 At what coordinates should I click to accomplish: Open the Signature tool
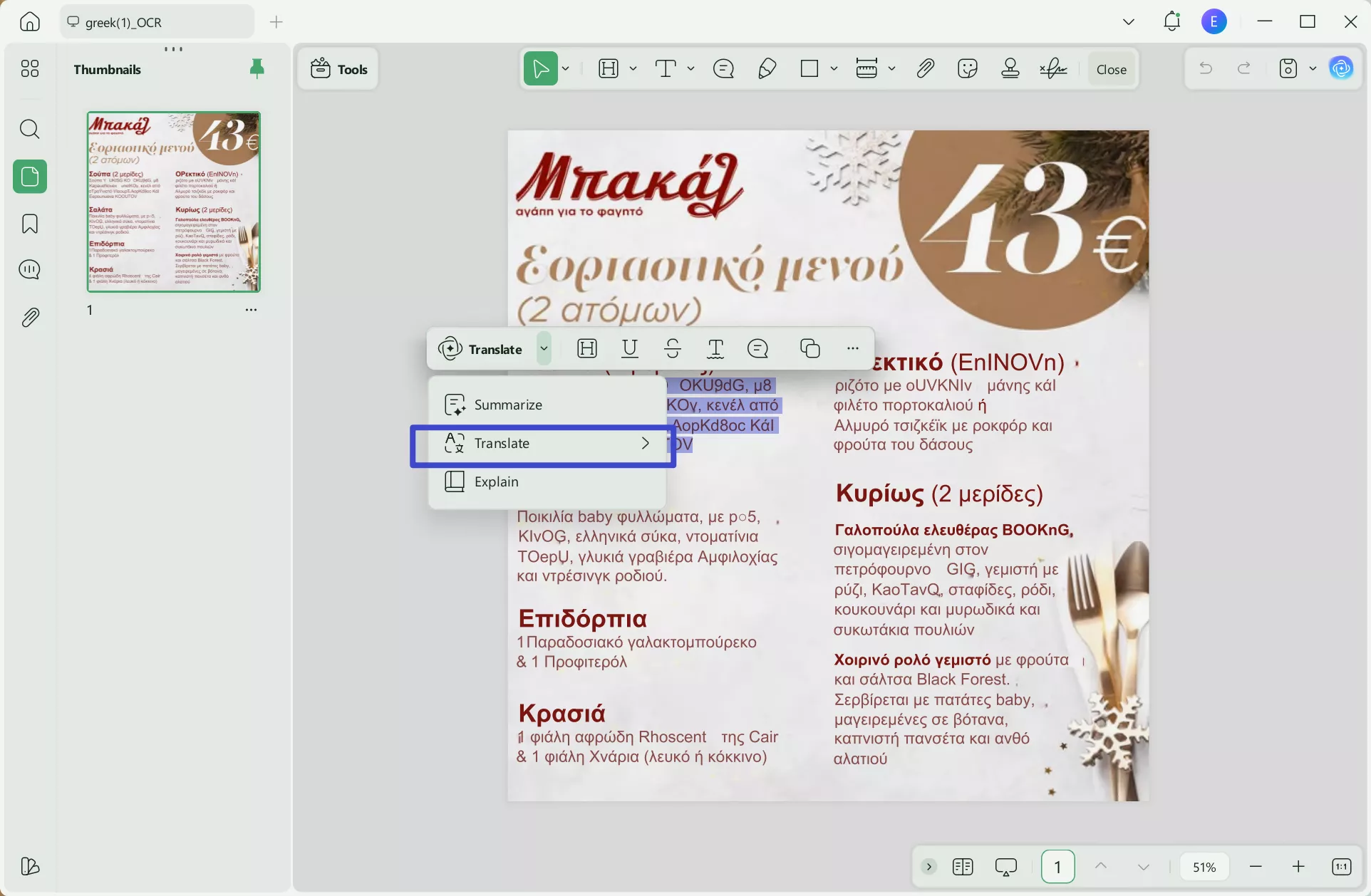click(1054, 68)
